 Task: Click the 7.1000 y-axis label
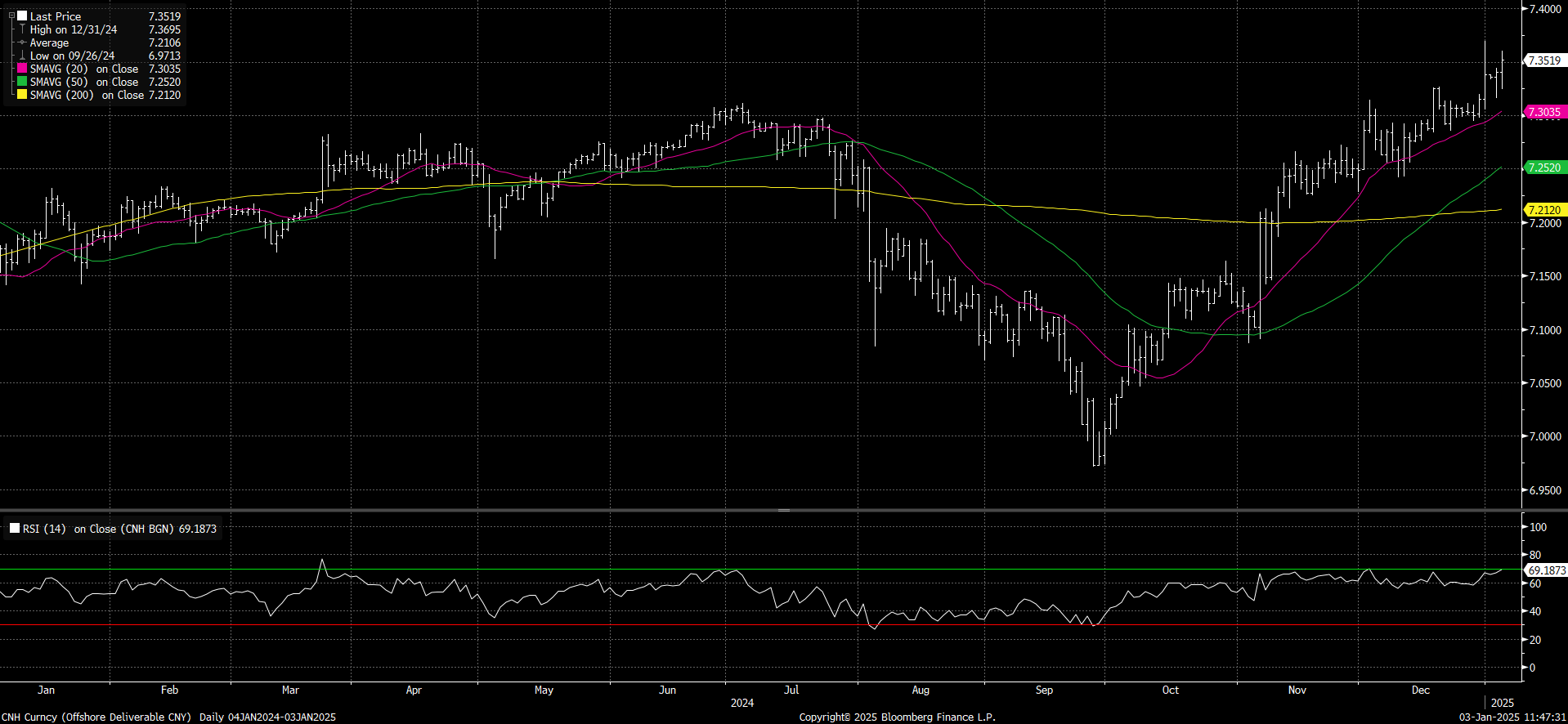click(x=1545, y=330)
